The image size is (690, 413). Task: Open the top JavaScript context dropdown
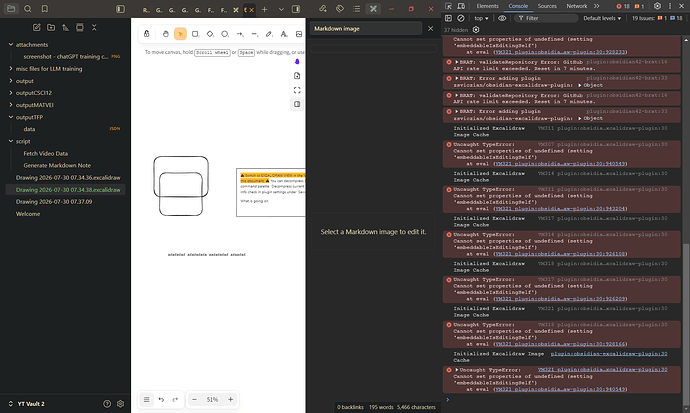pos(481,18)
